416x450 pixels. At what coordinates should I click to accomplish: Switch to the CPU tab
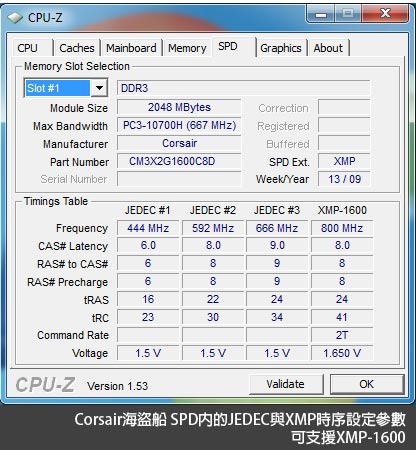(x=28, y=48)
